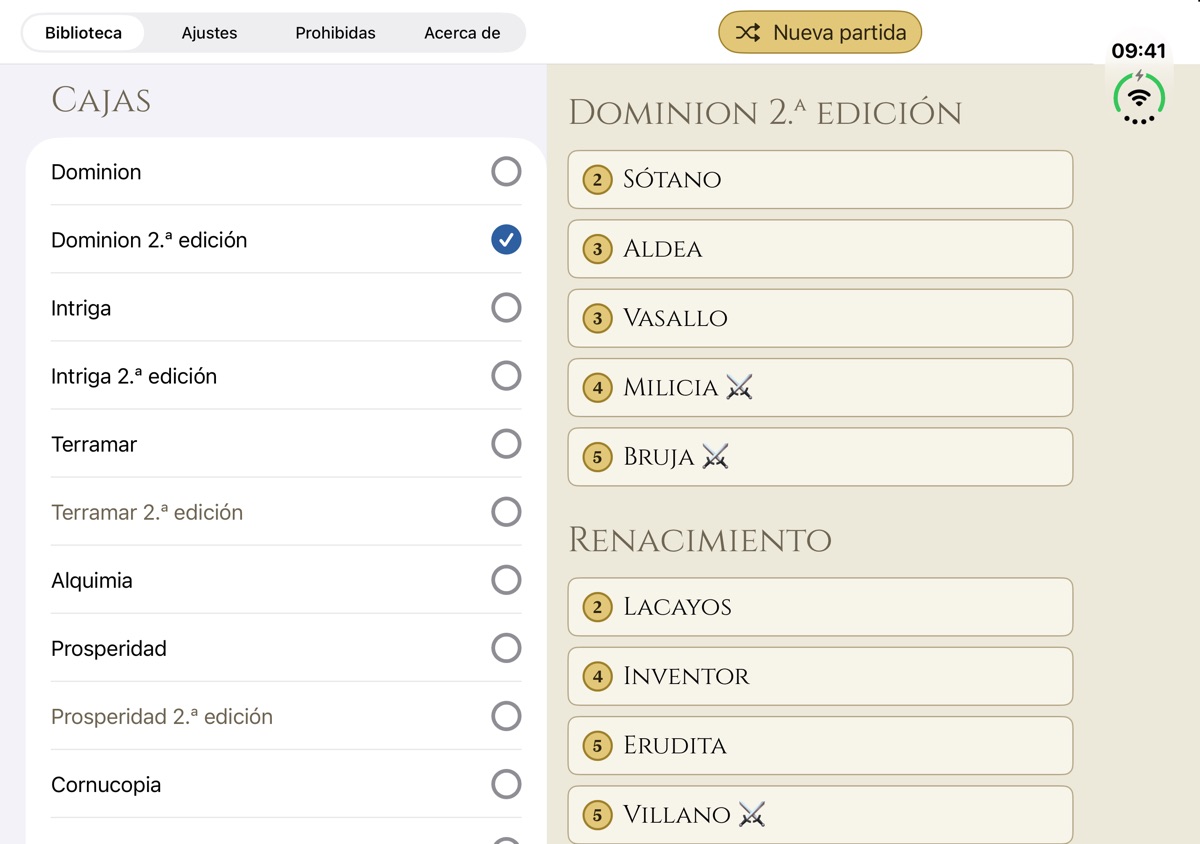1200x844 pixels.
Task: Toggle Terramar 2.ª edición box
Action: tap(506, 512)
